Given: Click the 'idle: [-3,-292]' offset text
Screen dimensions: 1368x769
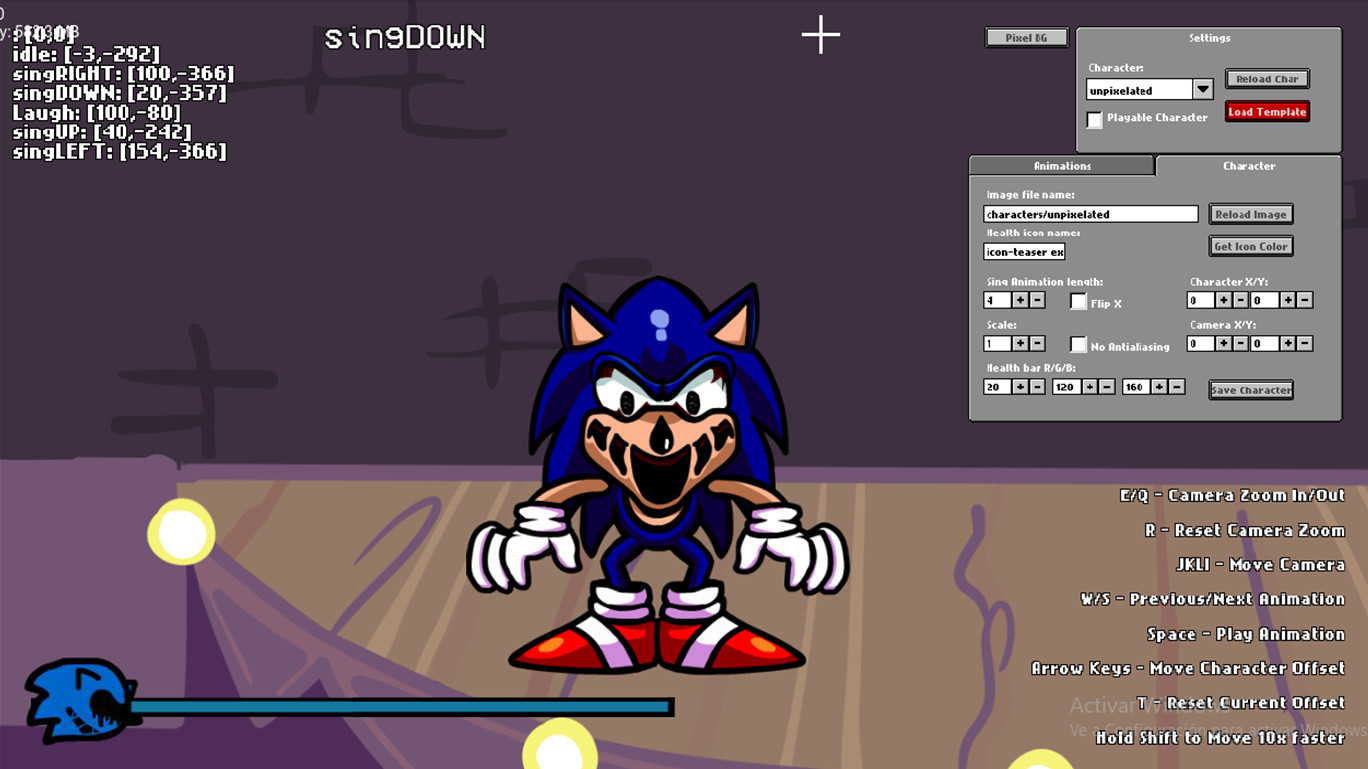Looking at the screenshot, I should point(86,54).
